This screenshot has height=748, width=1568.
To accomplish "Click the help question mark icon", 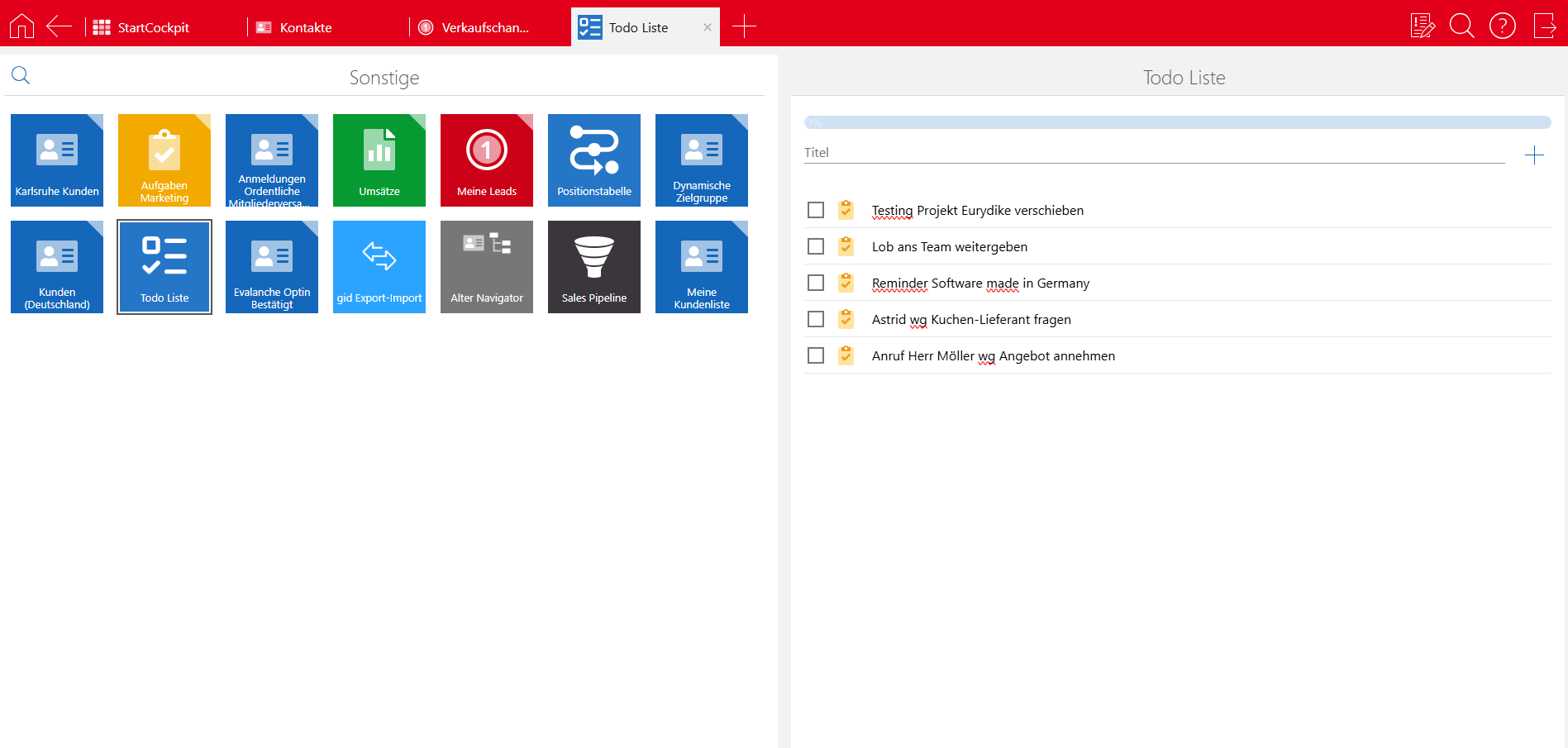I will click(1502, 26).
